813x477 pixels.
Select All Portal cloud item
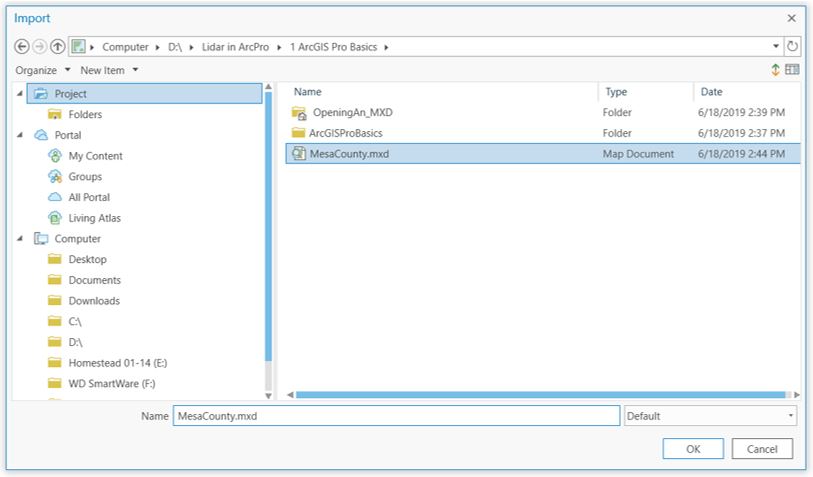pos(89,197)
